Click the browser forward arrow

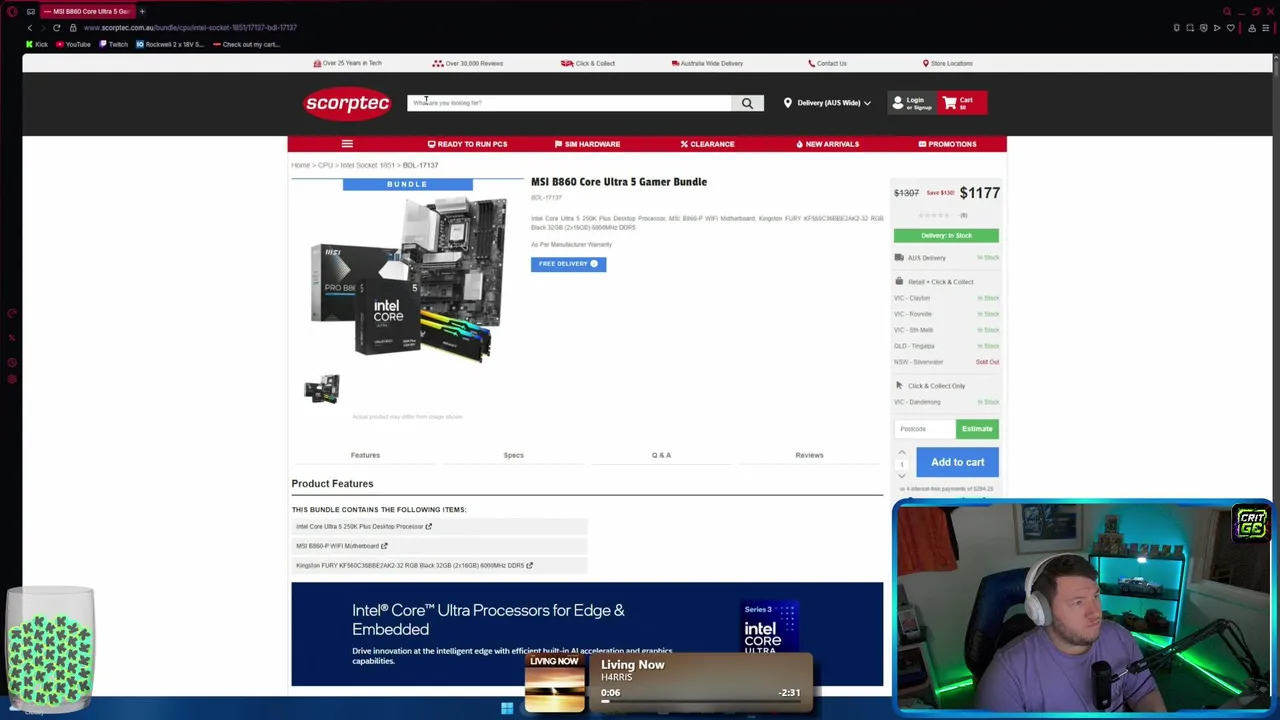43,28
